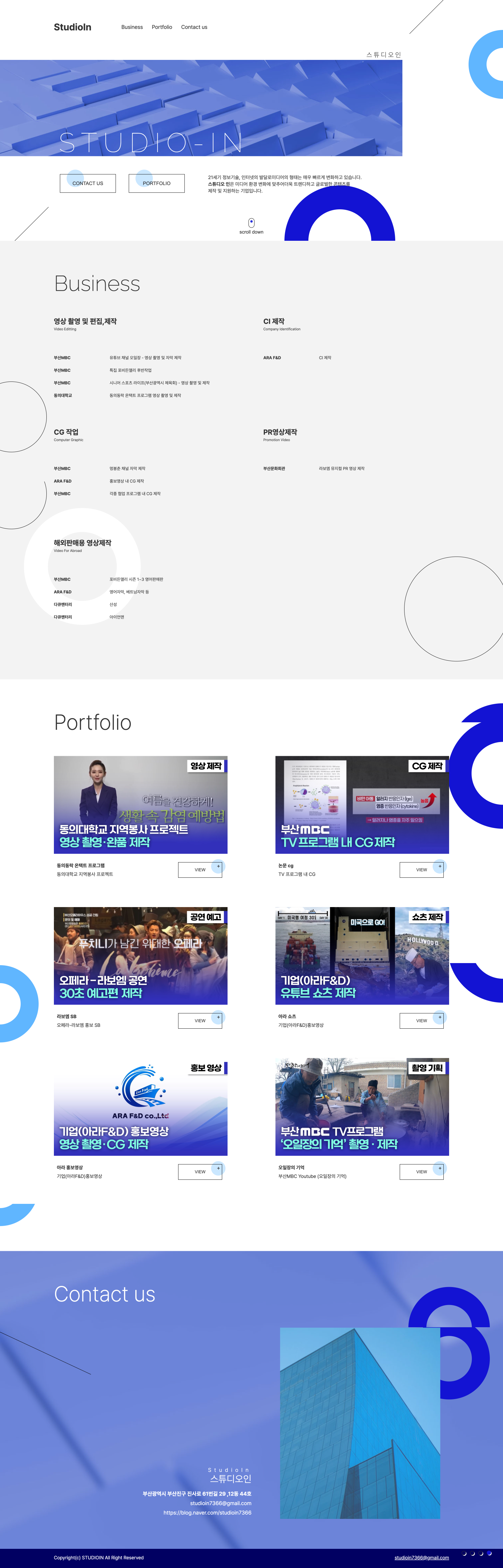Click '특집 포비든앨리 후반작업' row text
The height and width of the screenshot is (1568, 503).
pyautogui.click(x=131, y=370)
